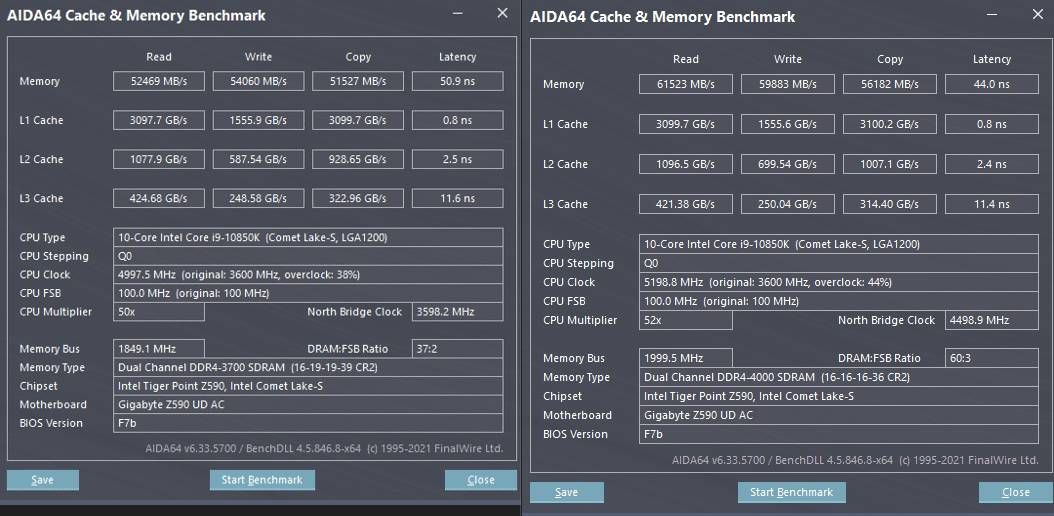Select L3 Cache Write 248.58 GB/s field

coord(258,198)
